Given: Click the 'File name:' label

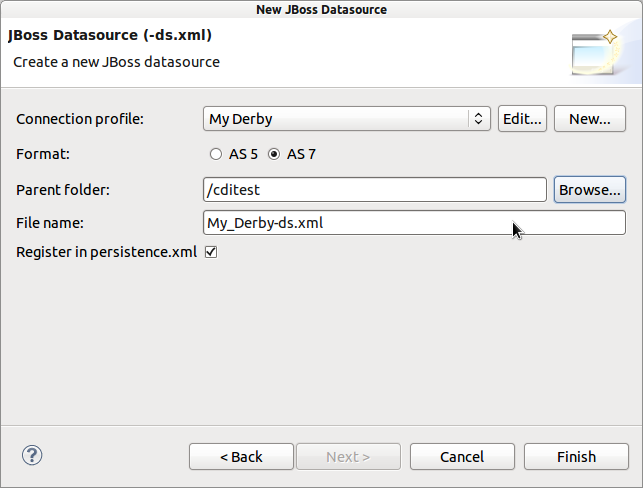Looking at the screenshot, I should [x=50, y=223].
